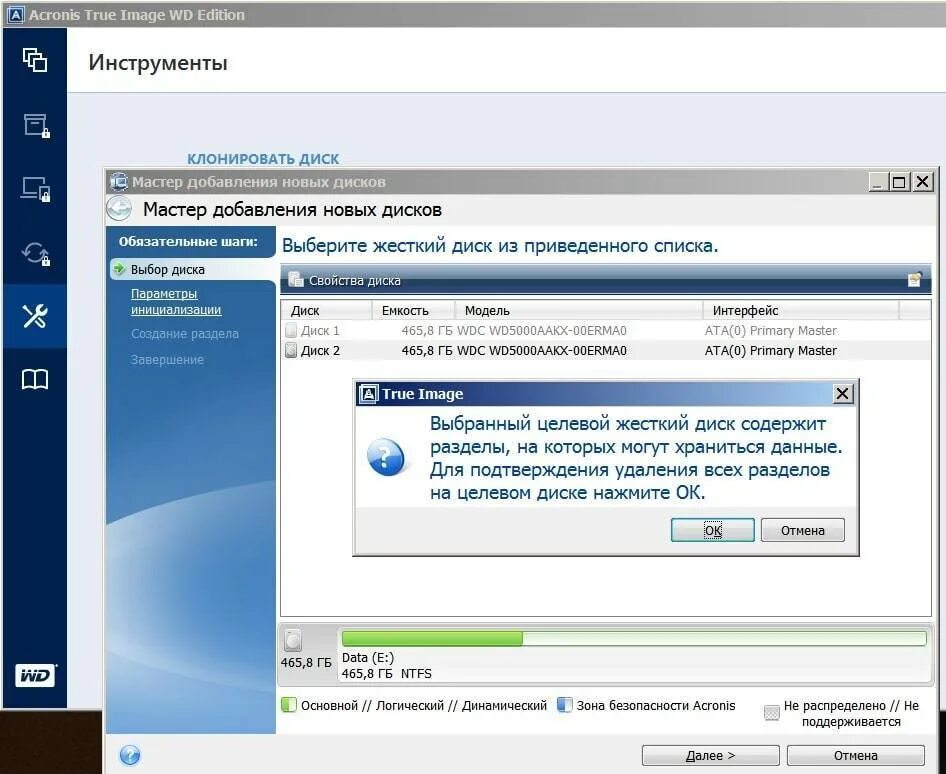Viewport: 946px width, 774px height.
Task: Open the locked Sync arrows sidebar icon
Action: [x=36, y=253]
